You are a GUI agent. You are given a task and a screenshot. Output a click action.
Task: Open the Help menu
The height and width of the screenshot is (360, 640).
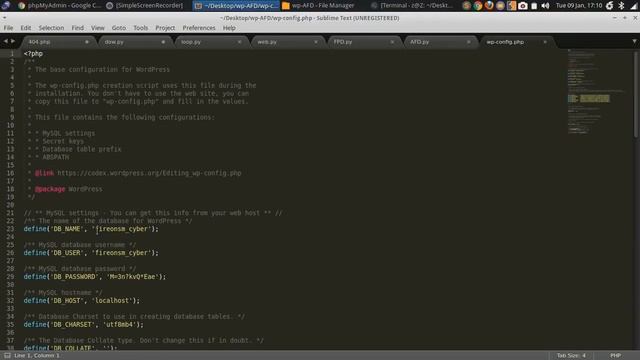[229, 28]
